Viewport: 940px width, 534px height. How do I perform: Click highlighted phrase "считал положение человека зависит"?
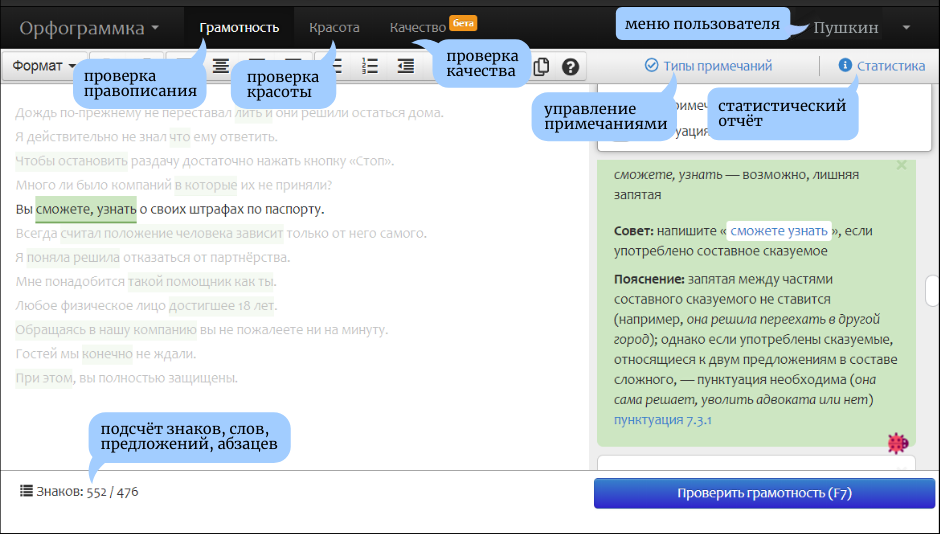[172, 233]
